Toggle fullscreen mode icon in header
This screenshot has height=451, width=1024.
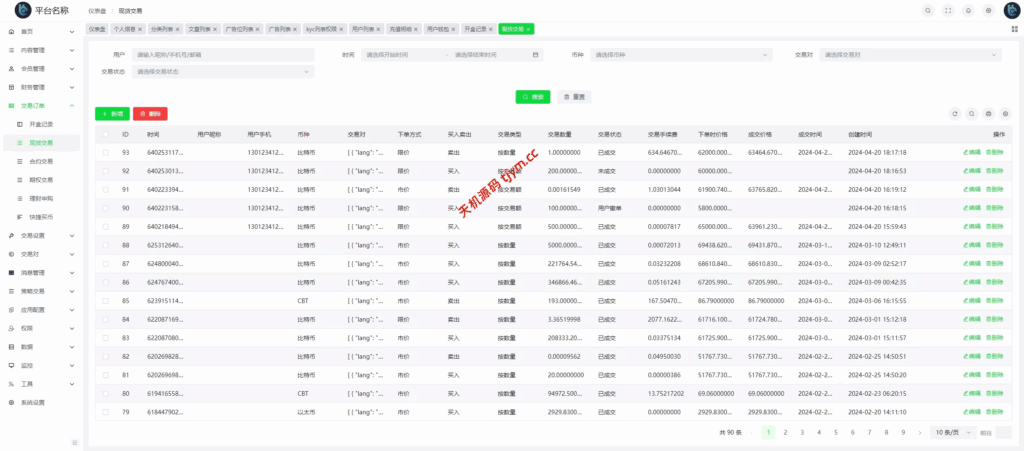(x=948, y=10)
